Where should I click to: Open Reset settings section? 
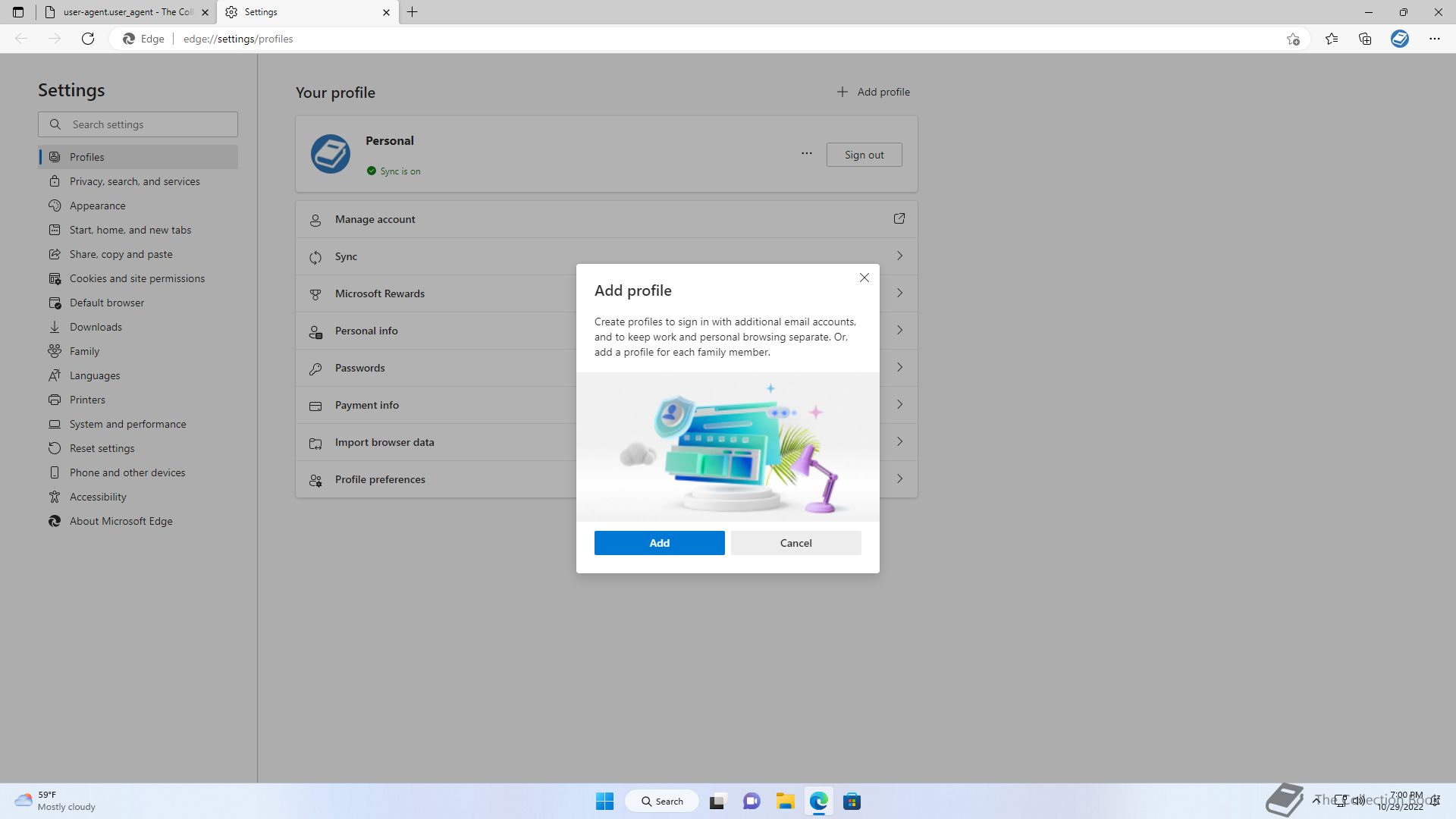click(138, 448)
